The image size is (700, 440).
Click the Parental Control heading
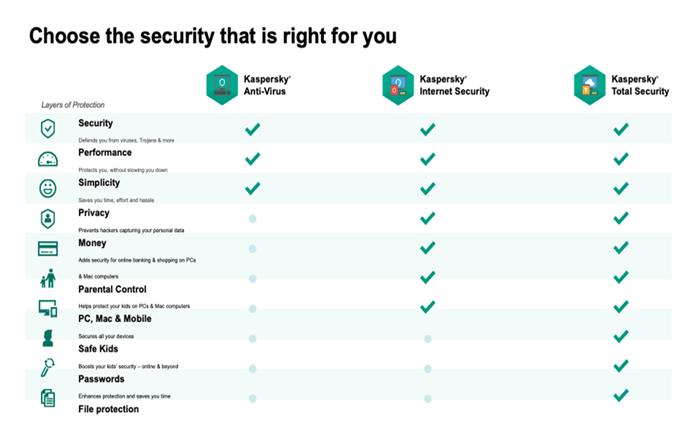tap(112, 289)
